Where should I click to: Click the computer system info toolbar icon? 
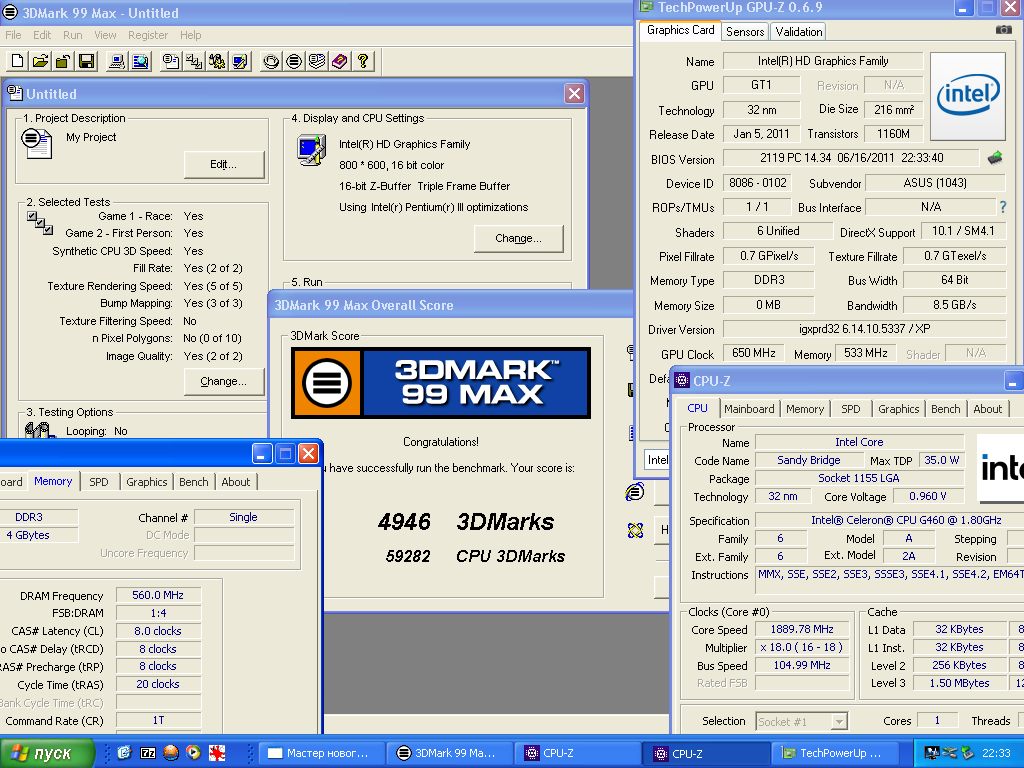coord(117,61)
